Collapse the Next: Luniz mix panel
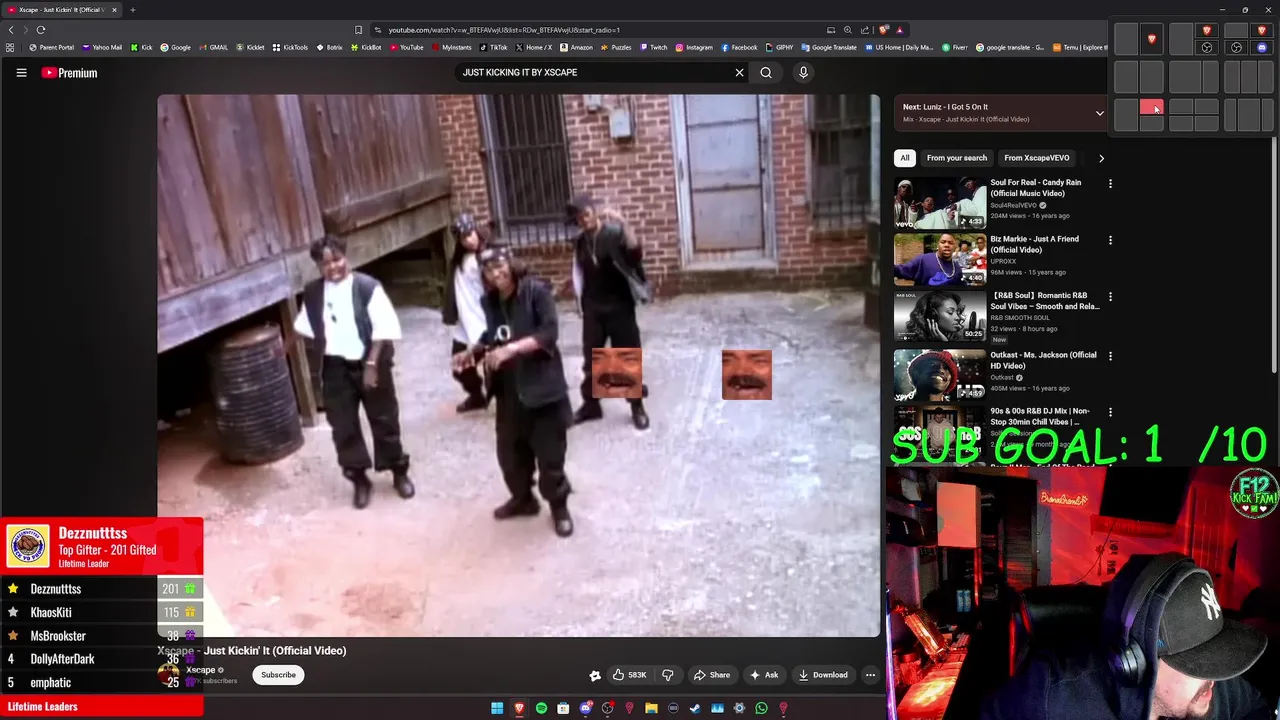 (x=1099, y=113)
